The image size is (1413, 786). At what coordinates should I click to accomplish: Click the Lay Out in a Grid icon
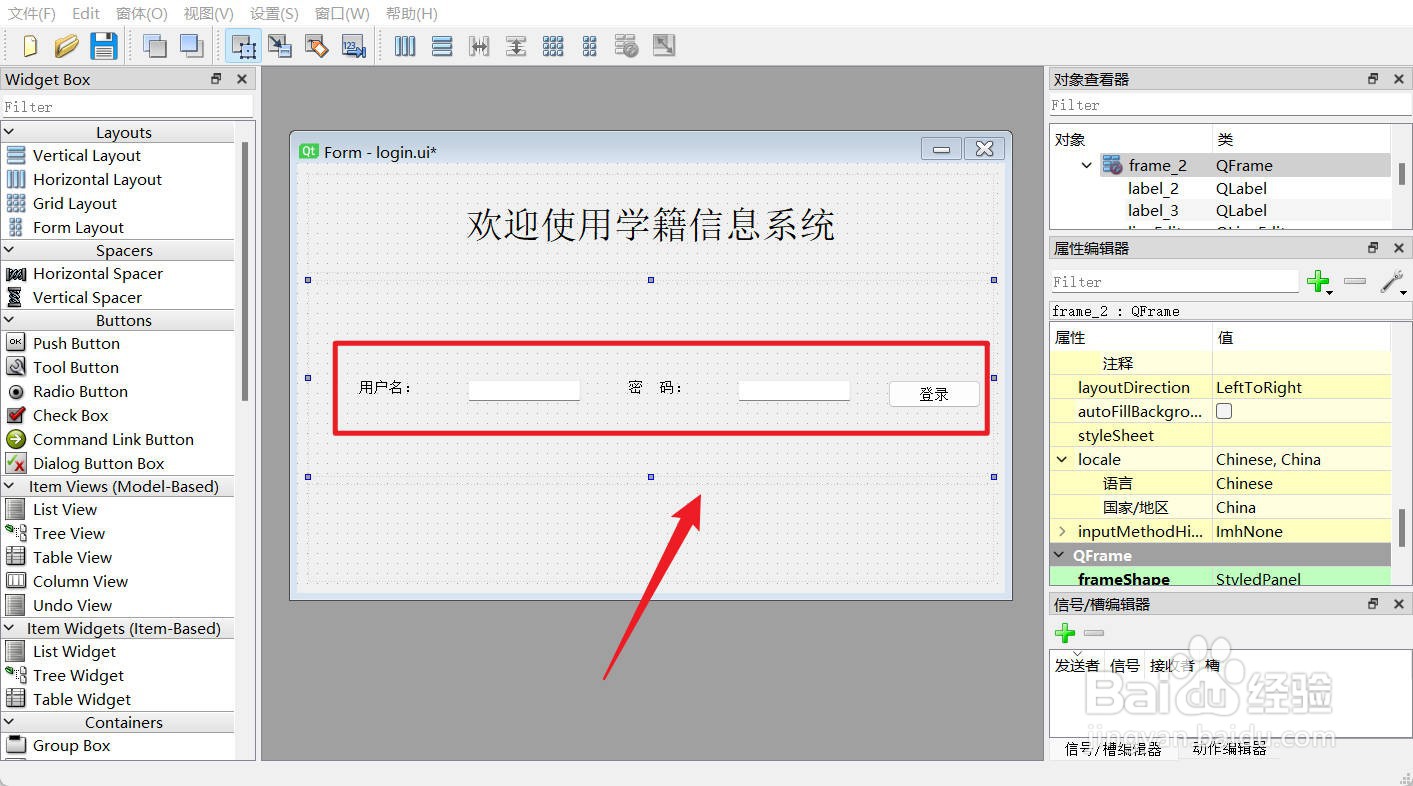pos(553,45)
